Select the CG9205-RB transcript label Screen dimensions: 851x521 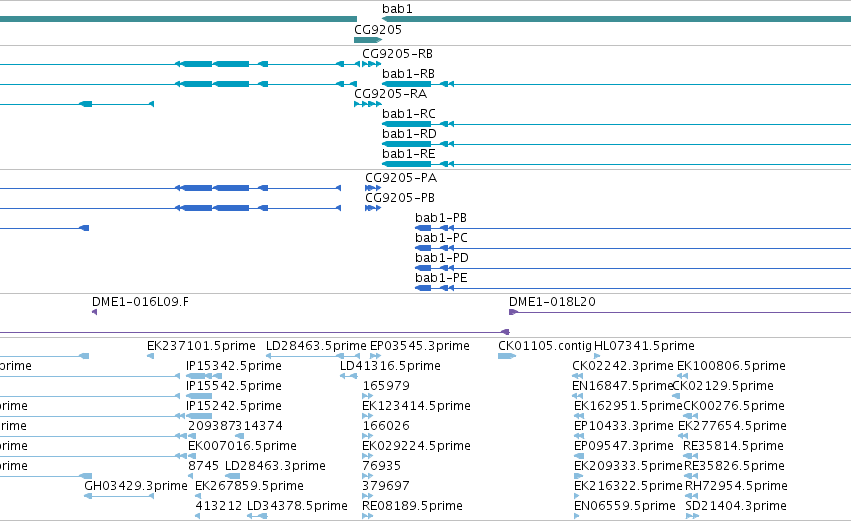pyautogui.click(x=397, y=54)
